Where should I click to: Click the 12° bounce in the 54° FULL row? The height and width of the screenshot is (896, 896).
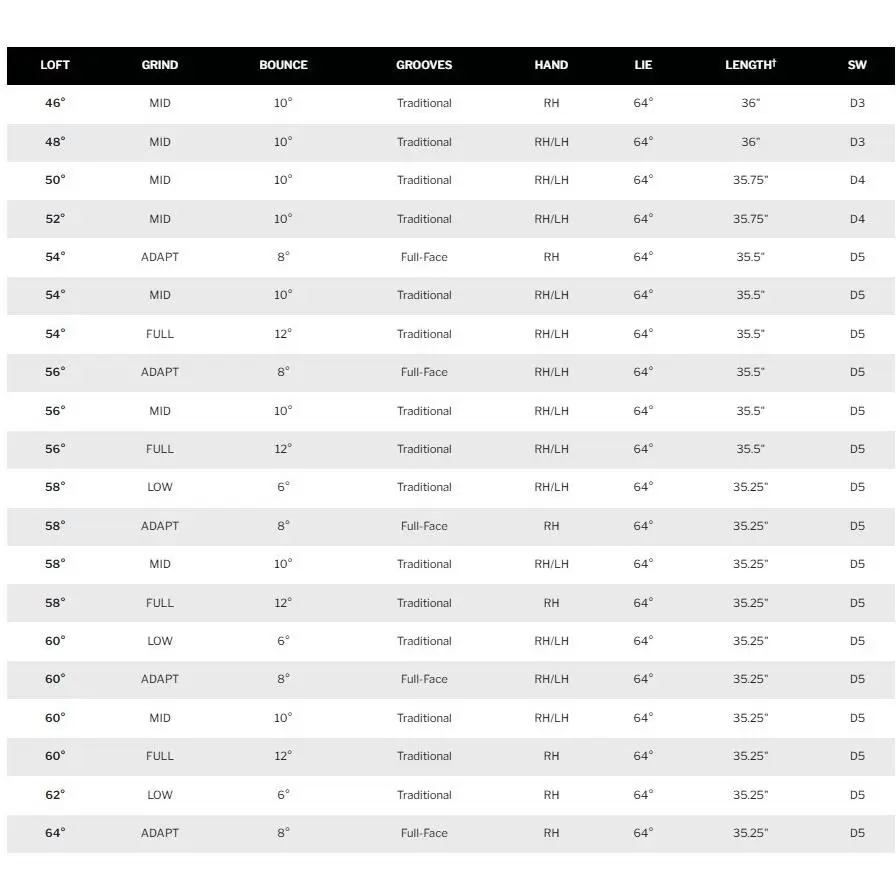(x=283, y=334)
